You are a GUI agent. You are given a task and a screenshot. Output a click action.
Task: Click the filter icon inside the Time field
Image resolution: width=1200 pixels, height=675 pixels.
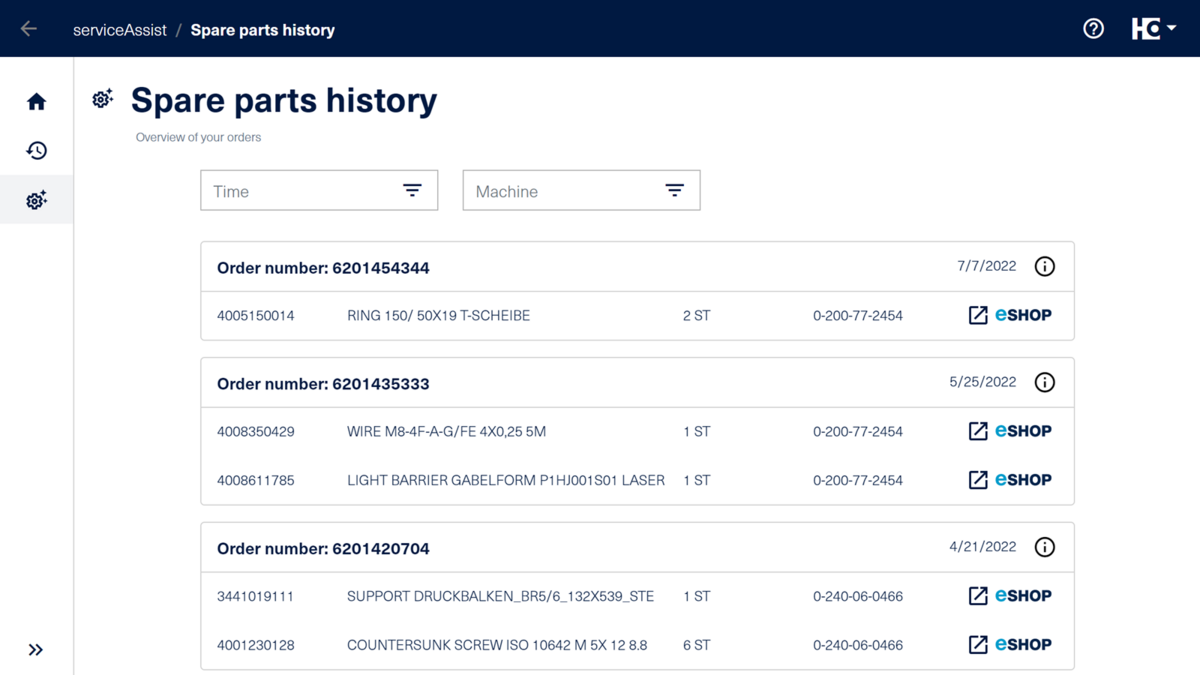pos(413,189)
